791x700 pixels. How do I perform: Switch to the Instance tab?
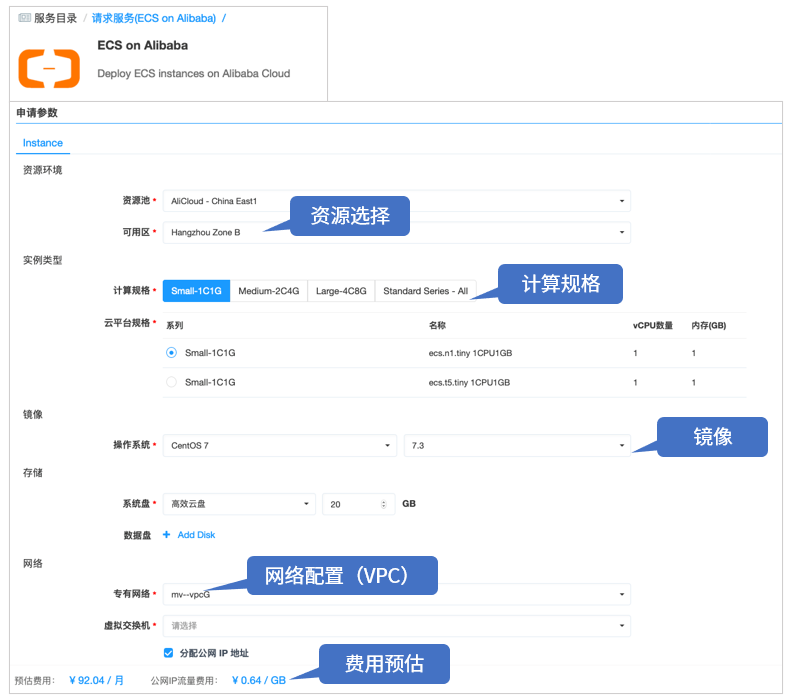pos(43,143)
